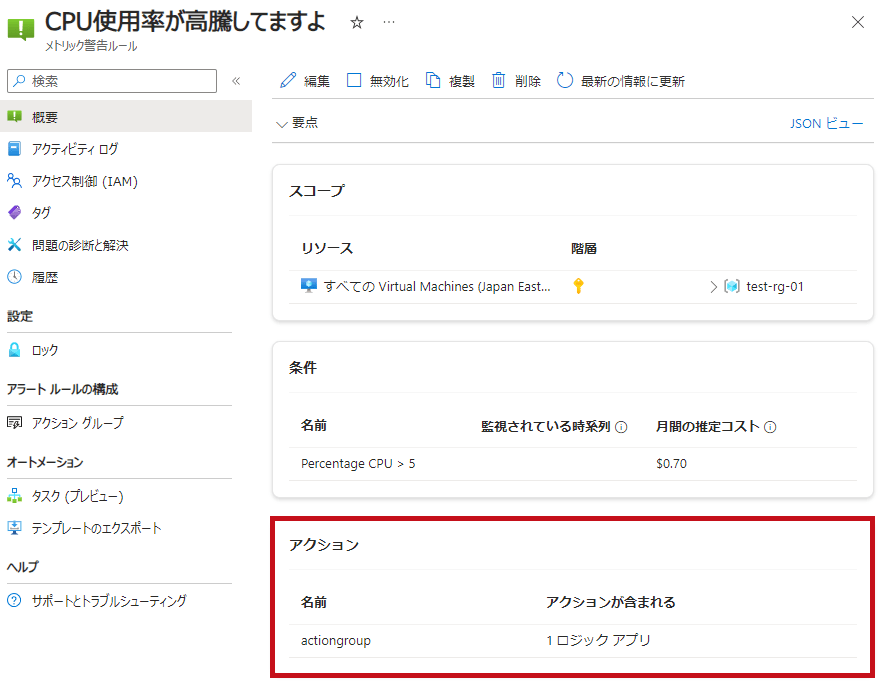Click the sidebar search field
The height and width of the screenshot is (689, 881).
[x=112, y=81]
